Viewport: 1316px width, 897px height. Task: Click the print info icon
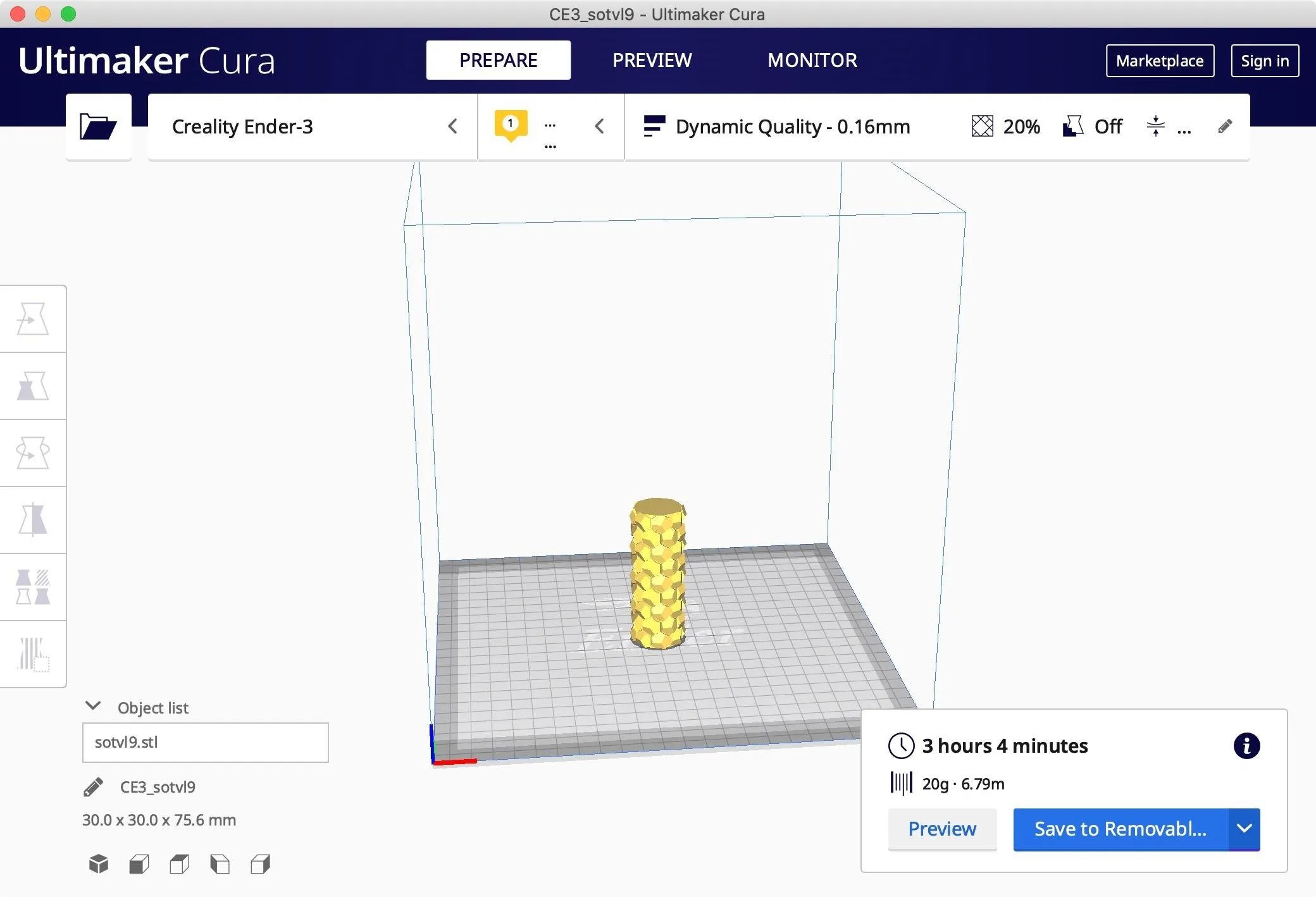tap(1246, 746)
